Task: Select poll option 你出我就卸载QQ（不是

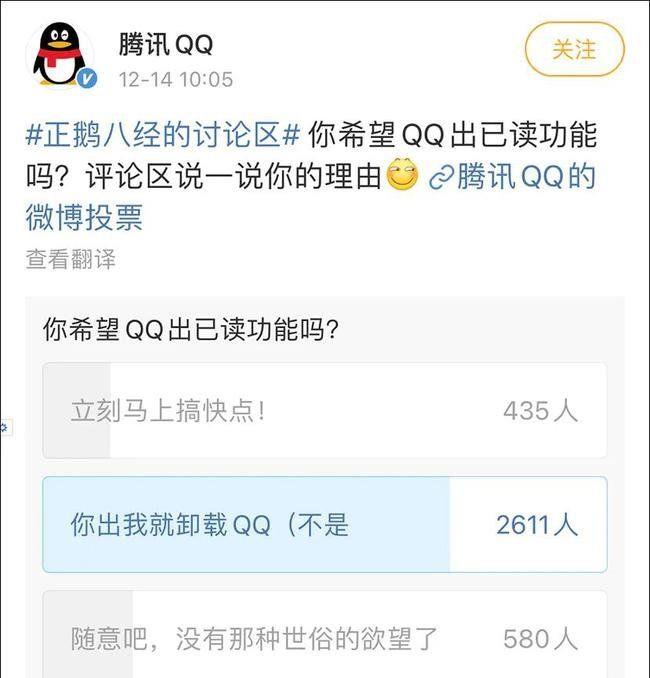Action: point(324,524)
